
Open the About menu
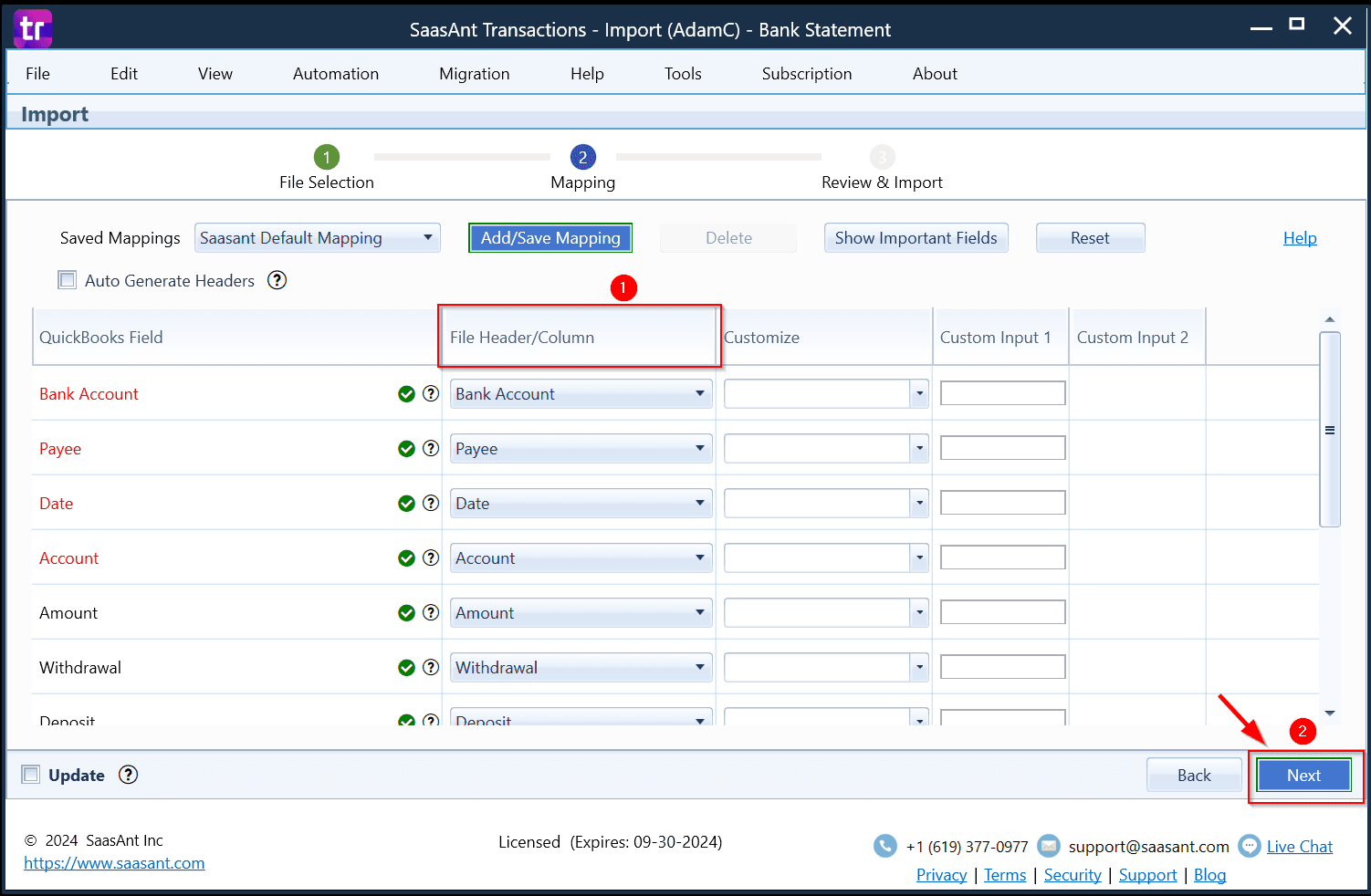[x=935, y=74]
